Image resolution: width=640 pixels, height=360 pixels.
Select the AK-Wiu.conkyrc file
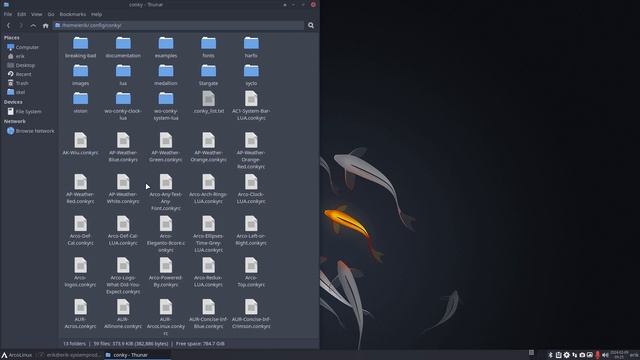tap(80, 140)
